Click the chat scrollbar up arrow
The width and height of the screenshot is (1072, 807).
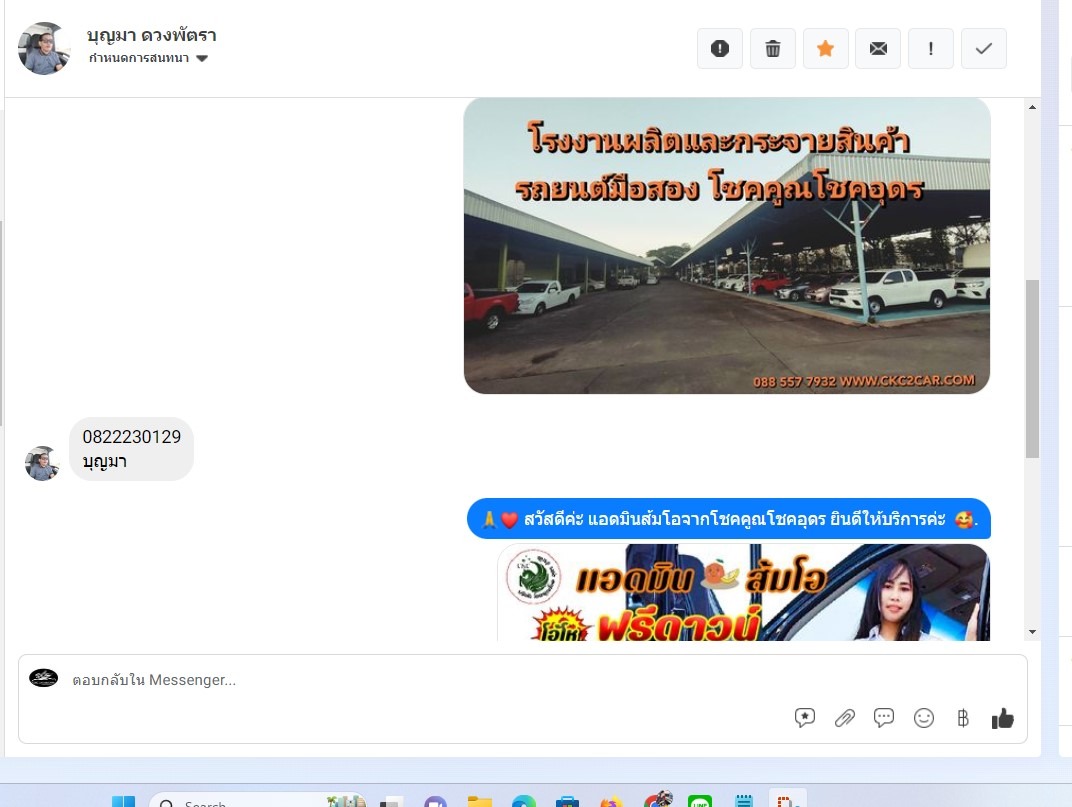coord(1032,107)
